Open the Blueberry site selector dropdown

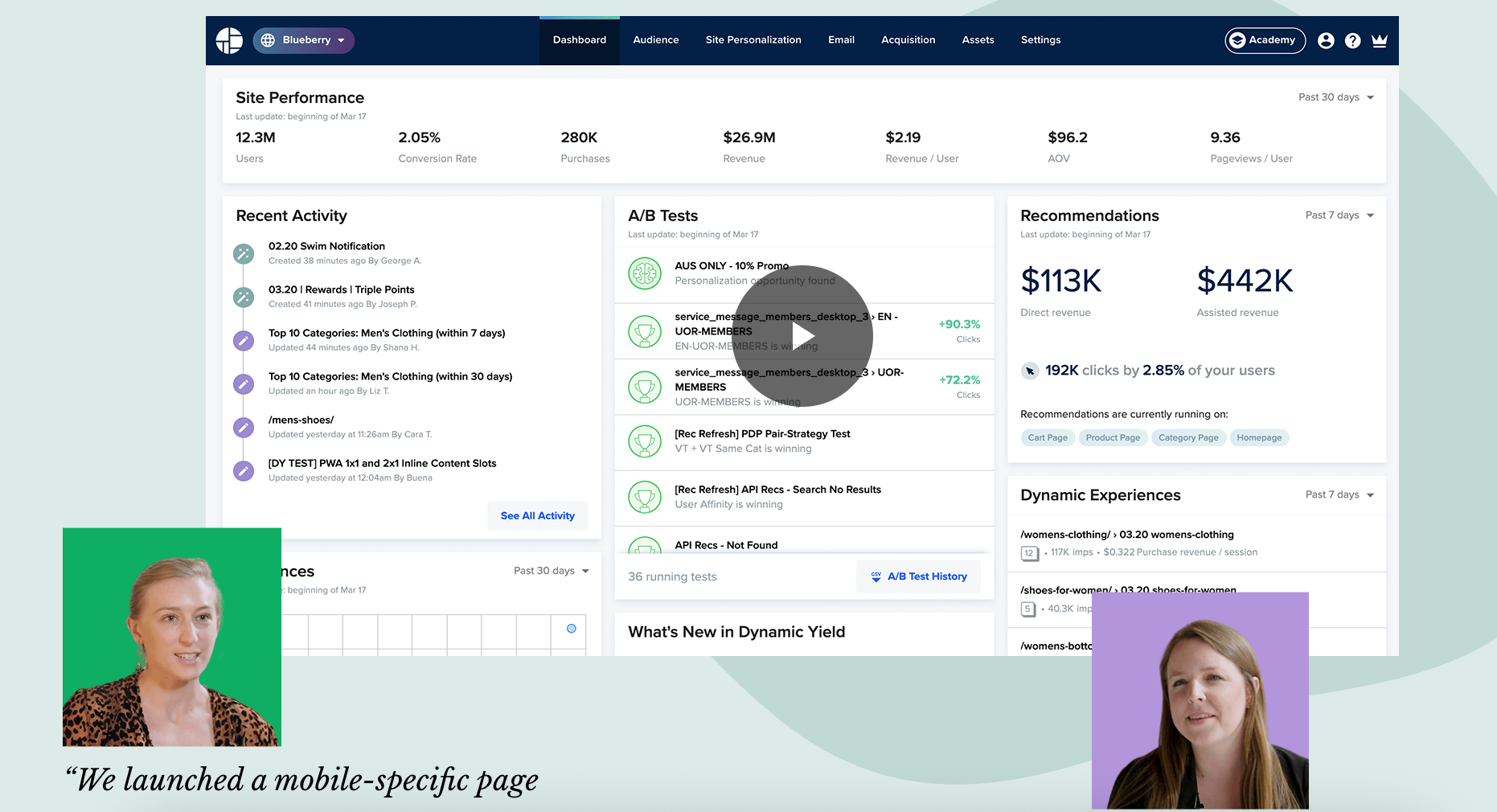click(x=304, y=40)
